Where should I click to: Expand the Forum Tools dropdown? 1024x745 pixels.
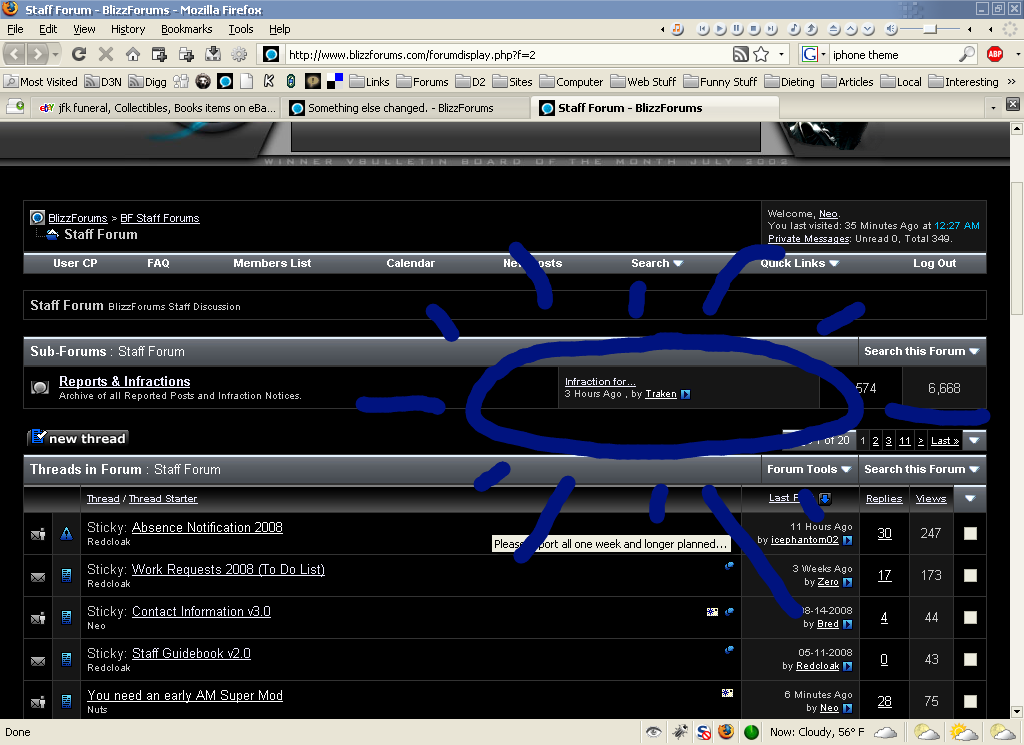[808, 469]
